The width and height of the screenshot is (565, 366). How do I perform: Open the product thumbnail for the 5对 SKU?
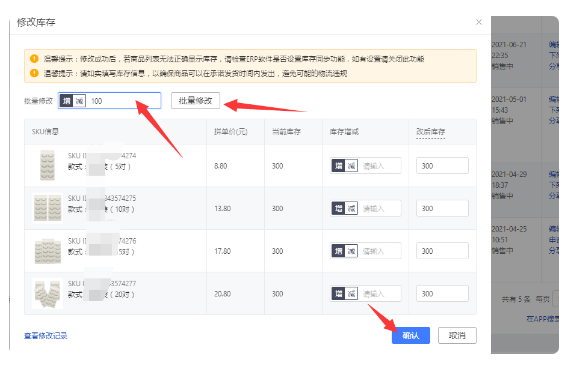point(47,165)
